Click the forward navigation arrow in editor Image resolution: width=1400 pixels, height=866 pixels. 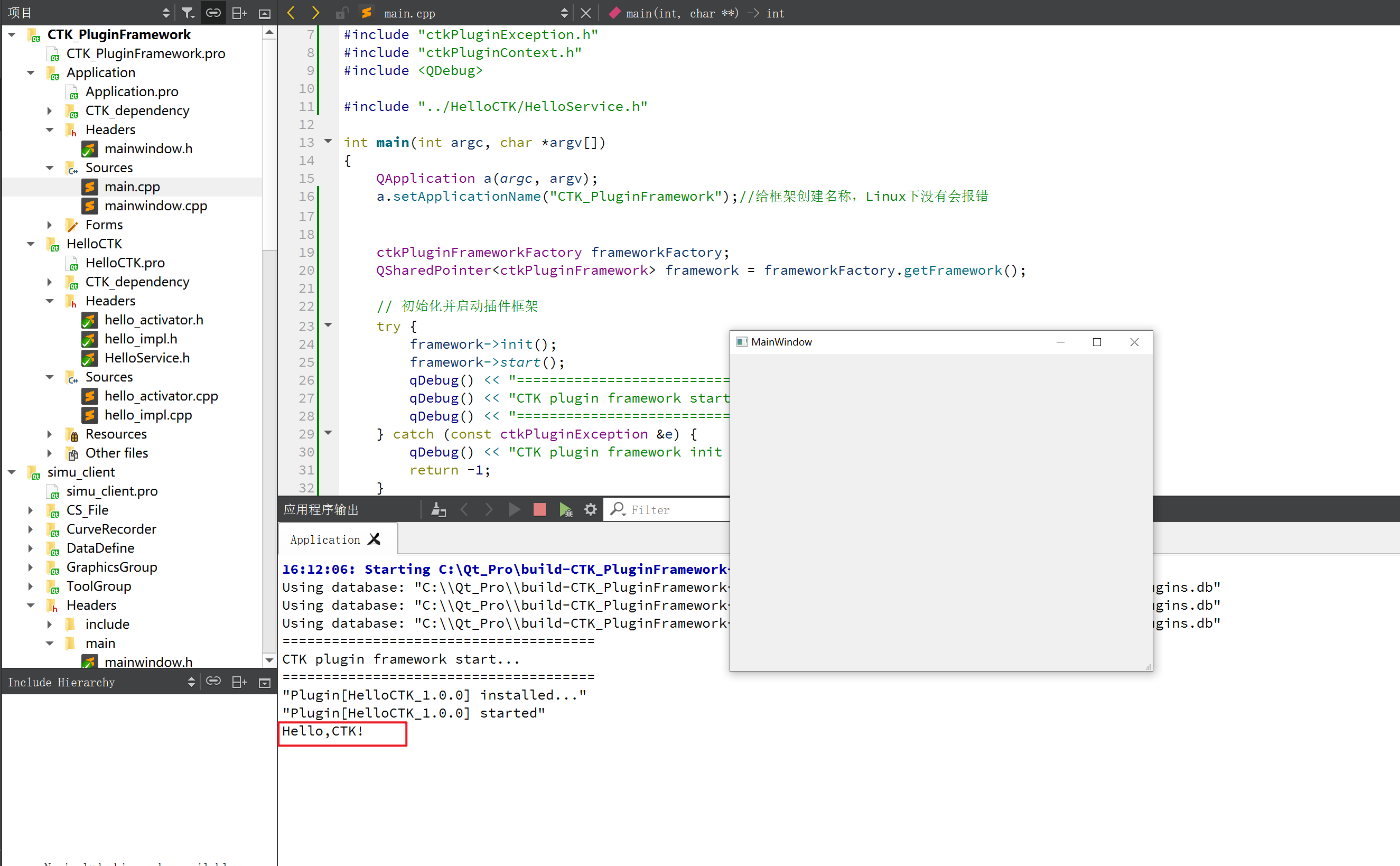tap(314, 13)
